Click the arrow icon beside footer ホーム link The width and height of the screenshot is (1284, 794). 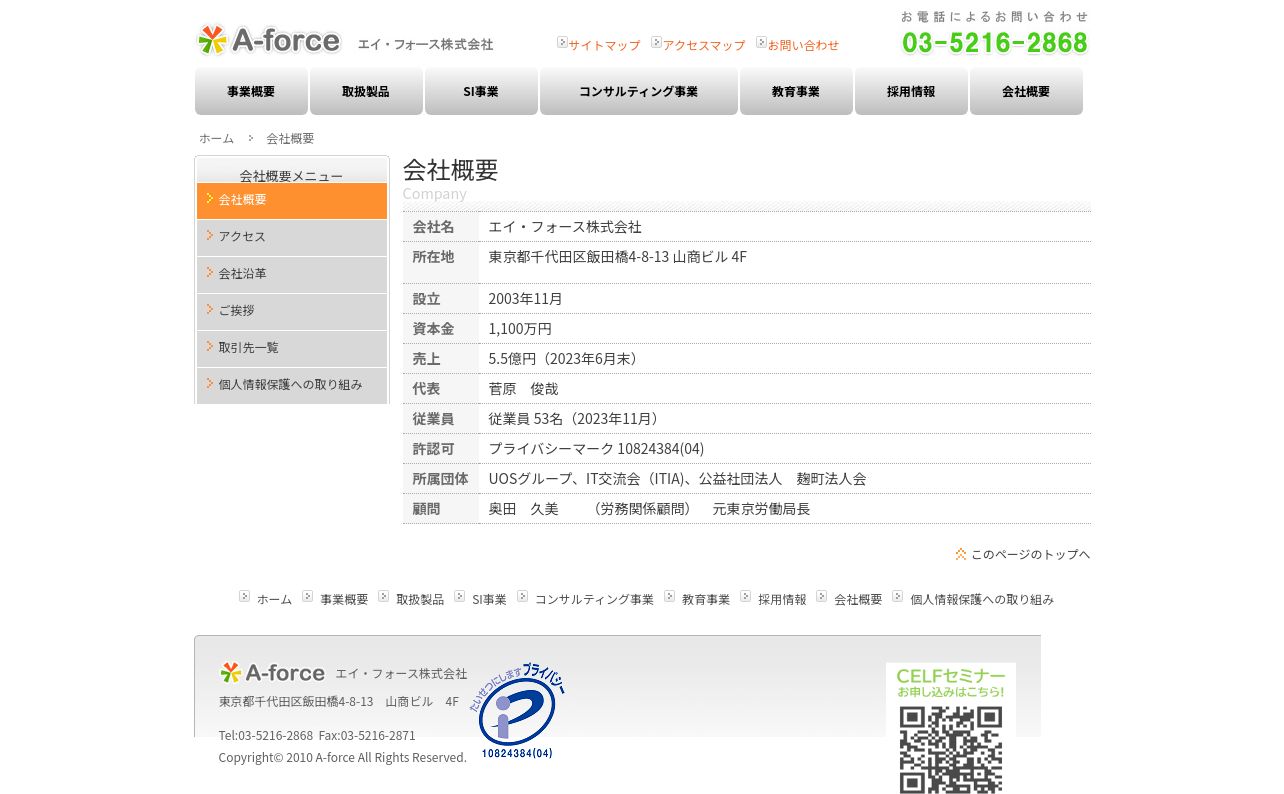[x=244, y=596]
